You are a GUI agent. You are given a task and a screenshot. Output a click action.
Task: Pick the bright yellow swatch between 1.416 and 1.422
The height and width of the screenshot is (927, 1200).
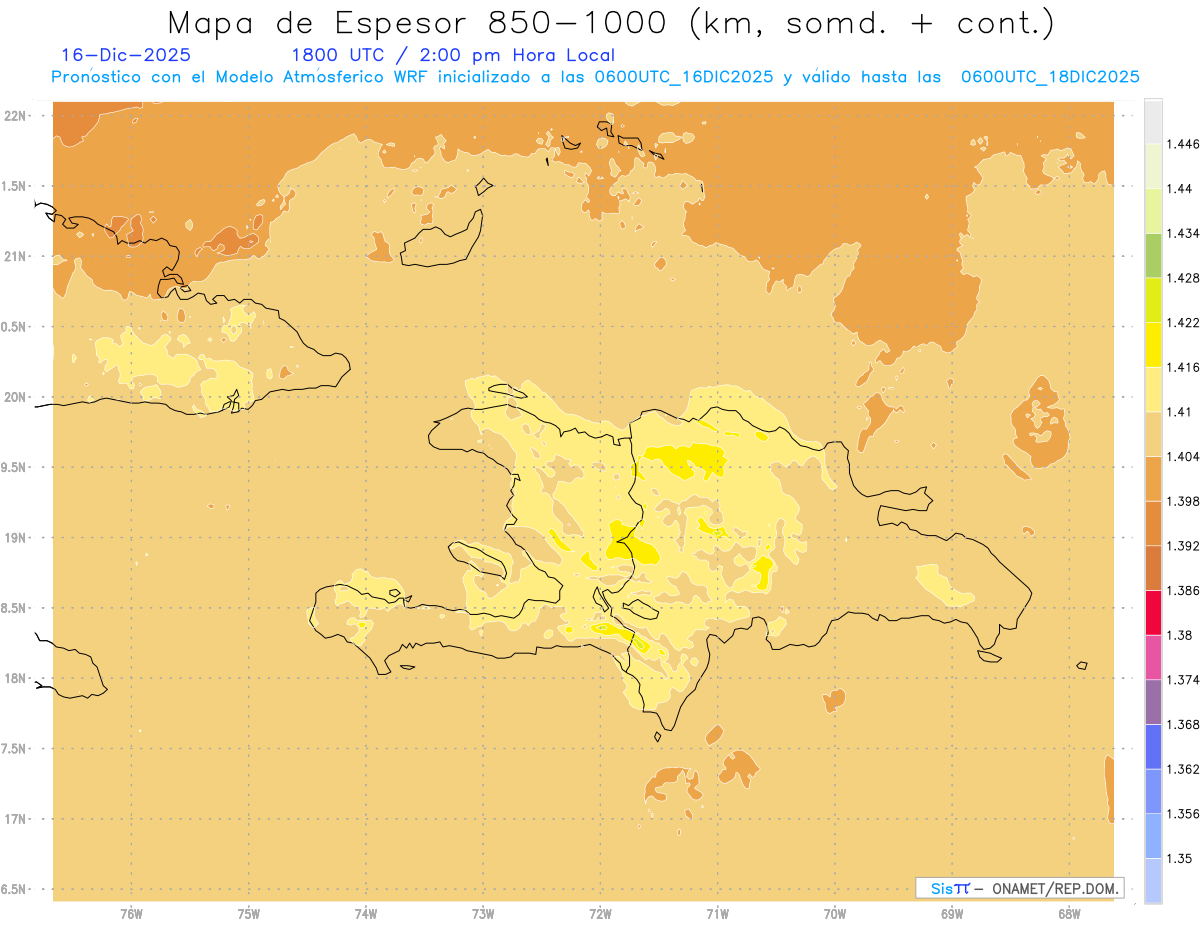pos(1153,344)
